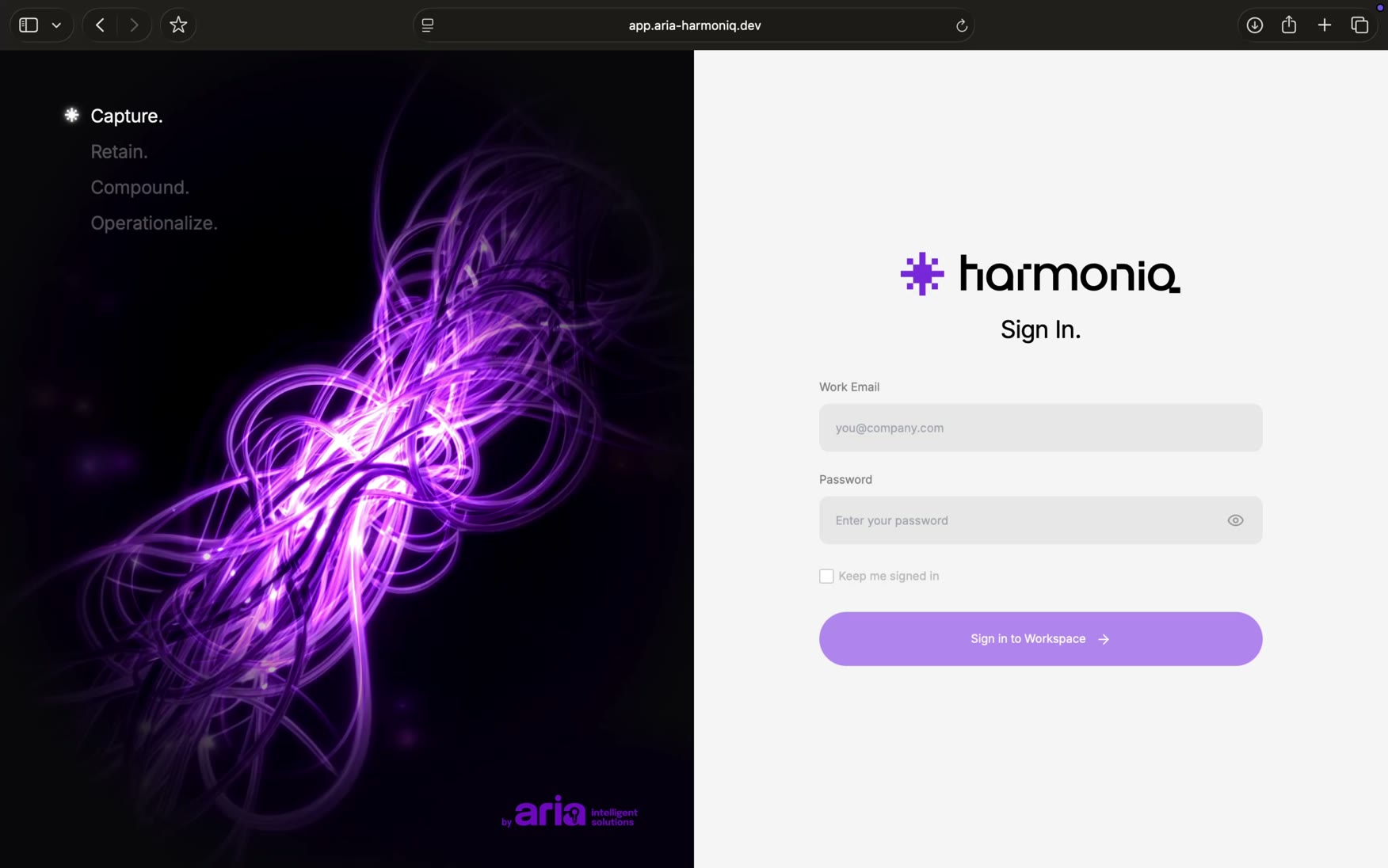Click the Capture. text

click(x=127, y=116)
